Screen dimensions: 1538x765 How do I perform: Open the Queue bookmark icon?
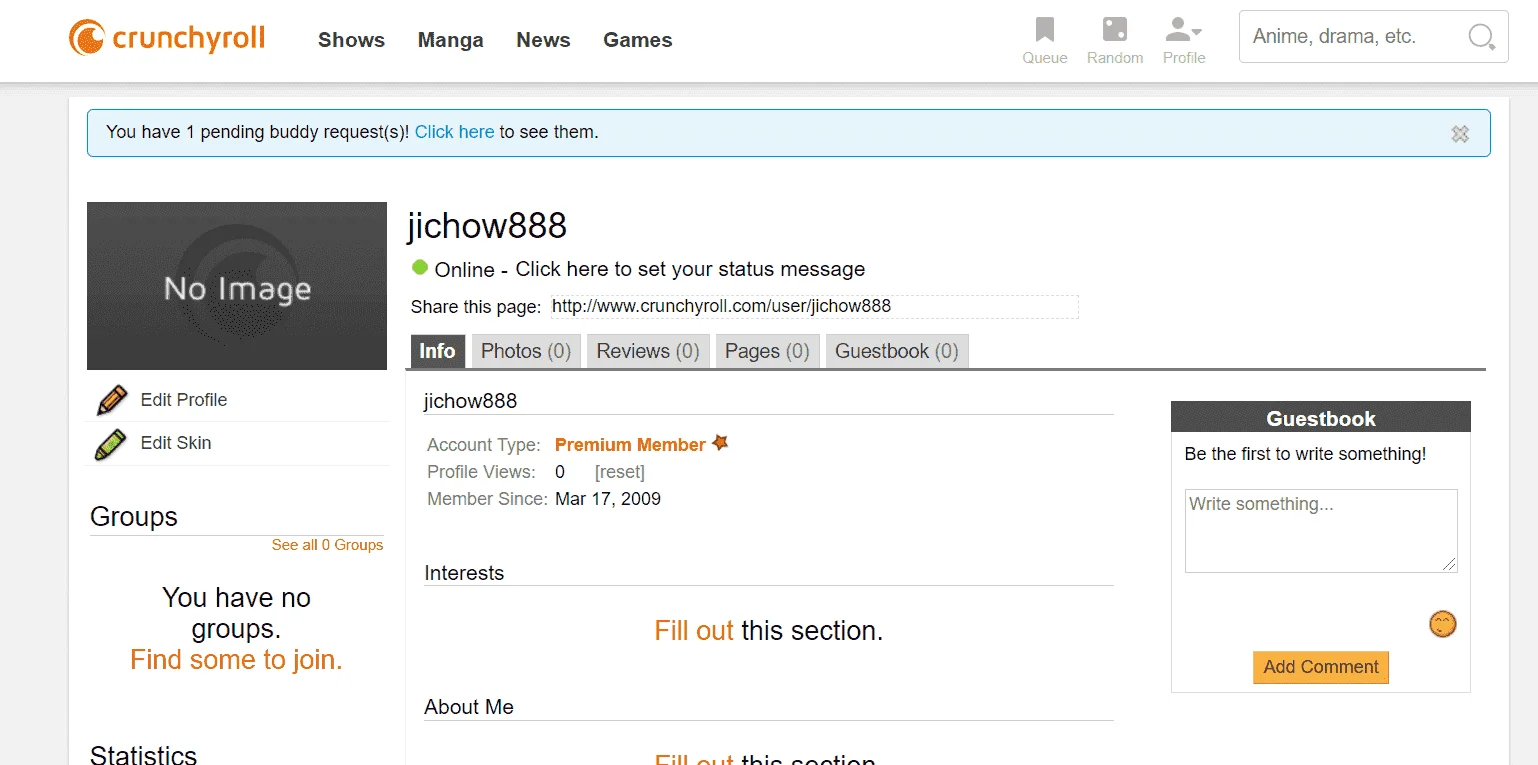point(1045,29)
